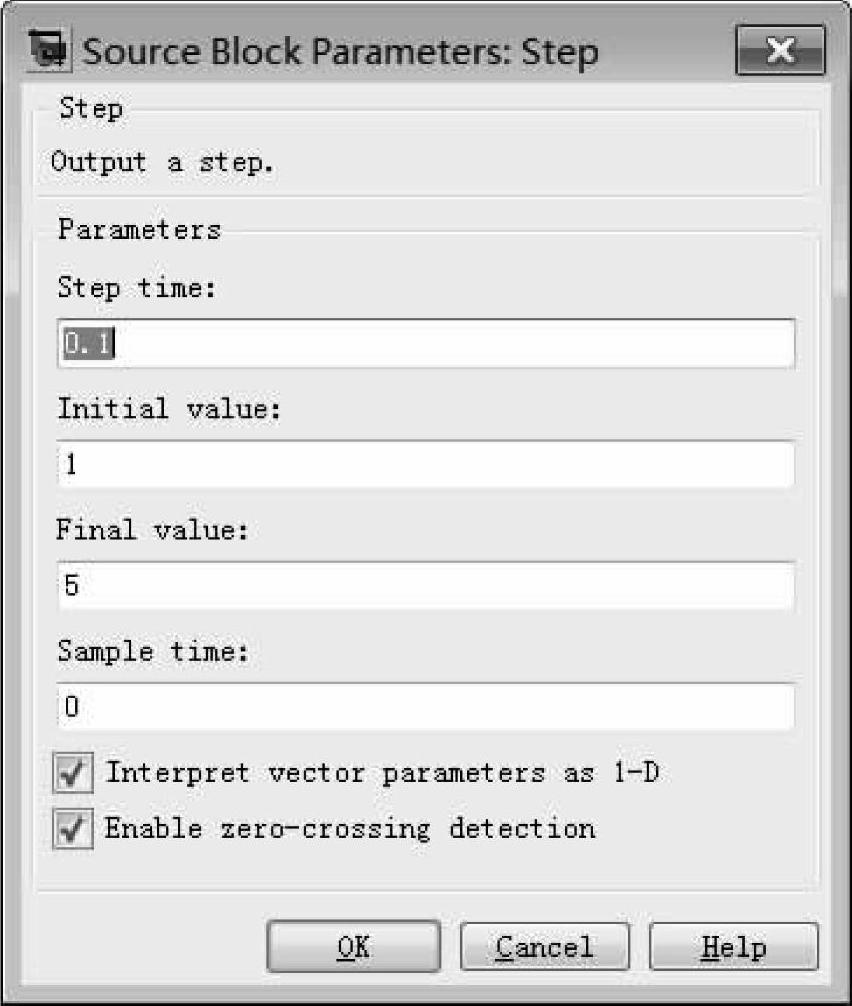Click the "Output a step." description text
This screenshot has height=1006, width=852.
(x=162, y=162)
